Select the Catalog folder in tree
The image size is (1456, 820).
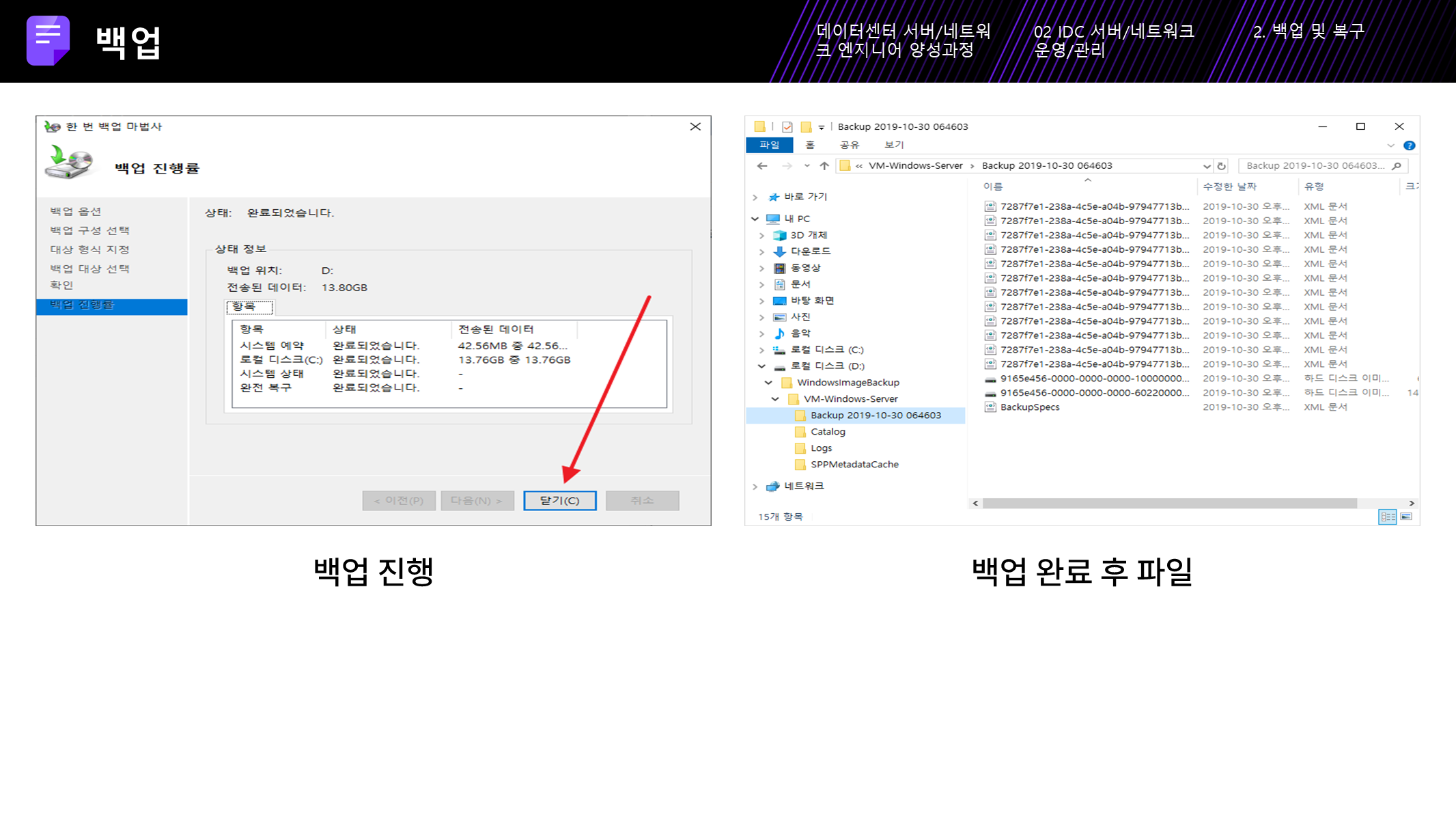(x=828, y=432)
